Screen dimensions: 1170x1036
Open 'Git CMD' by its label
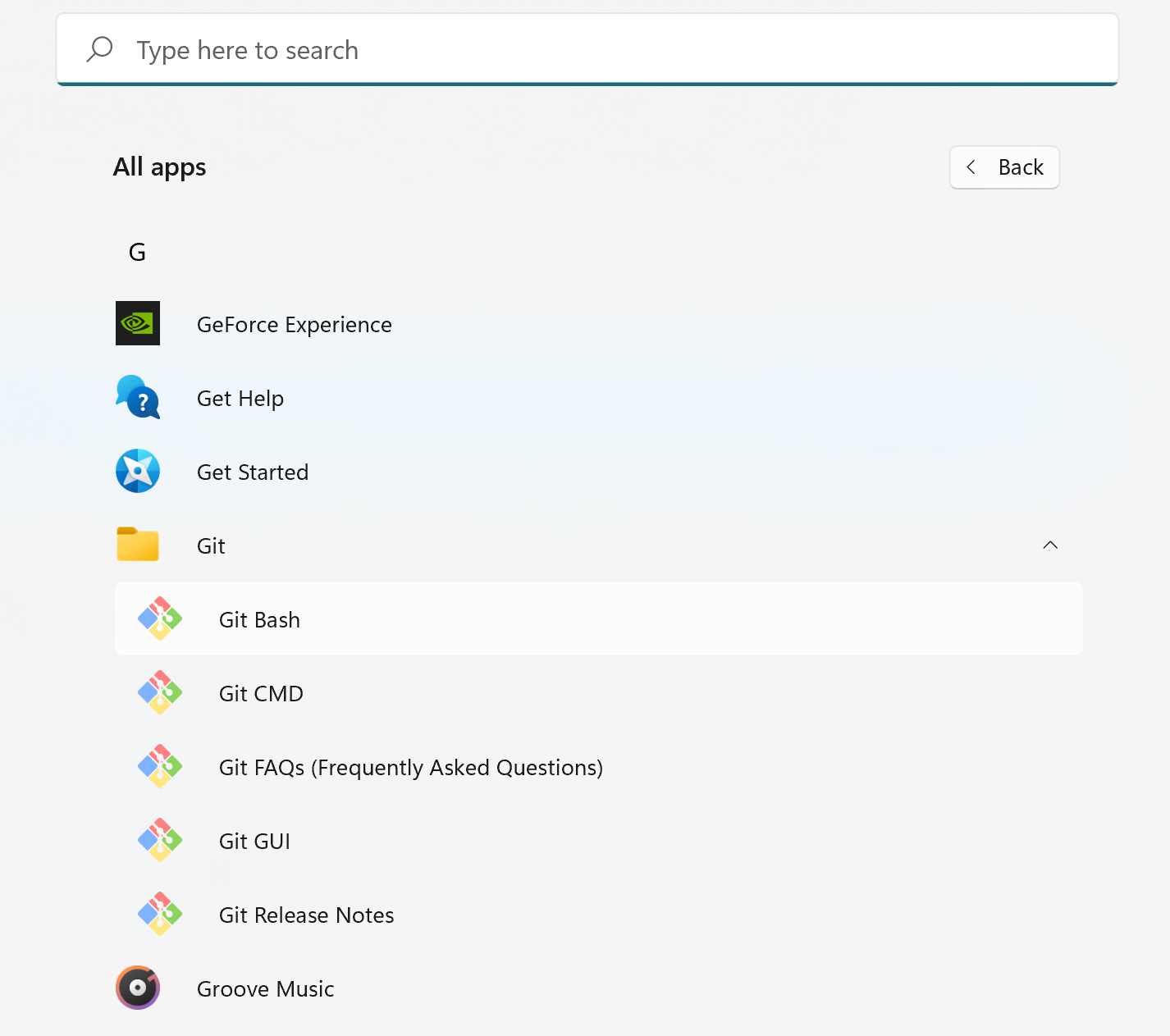click(x=261, y=694)
